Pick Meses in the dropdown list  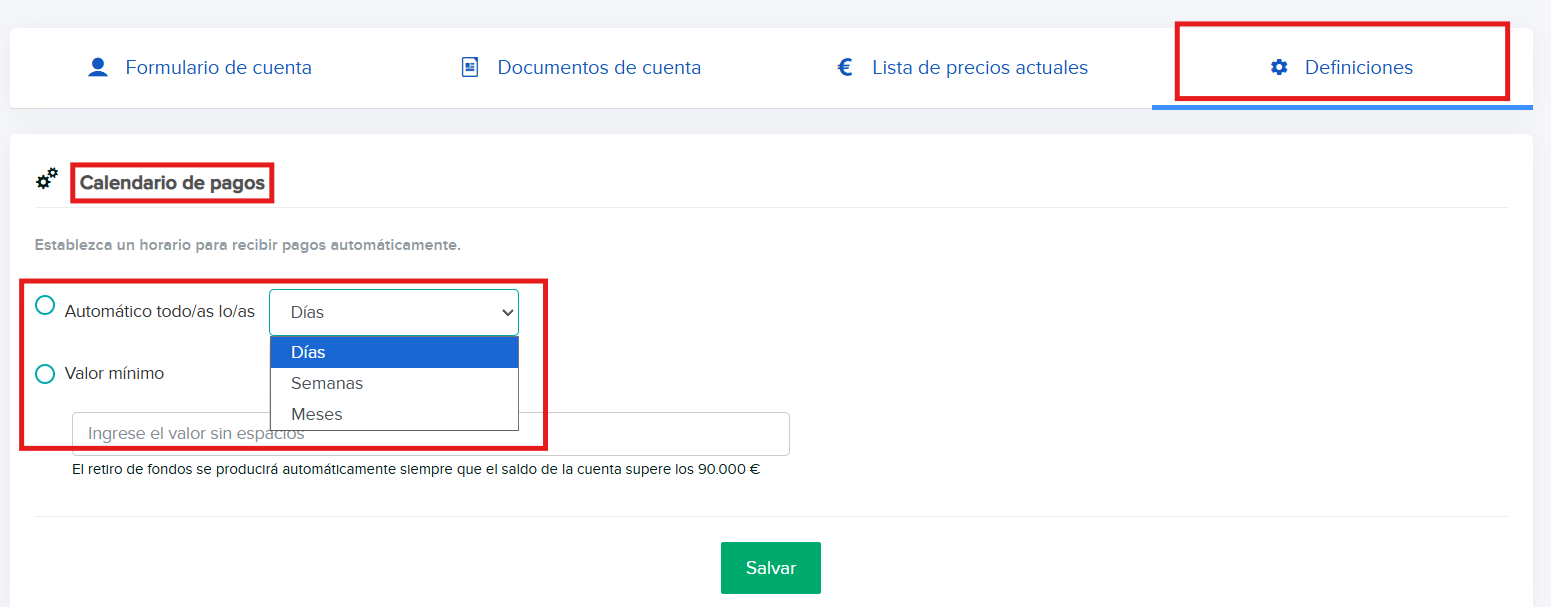(x=394, y=414)
